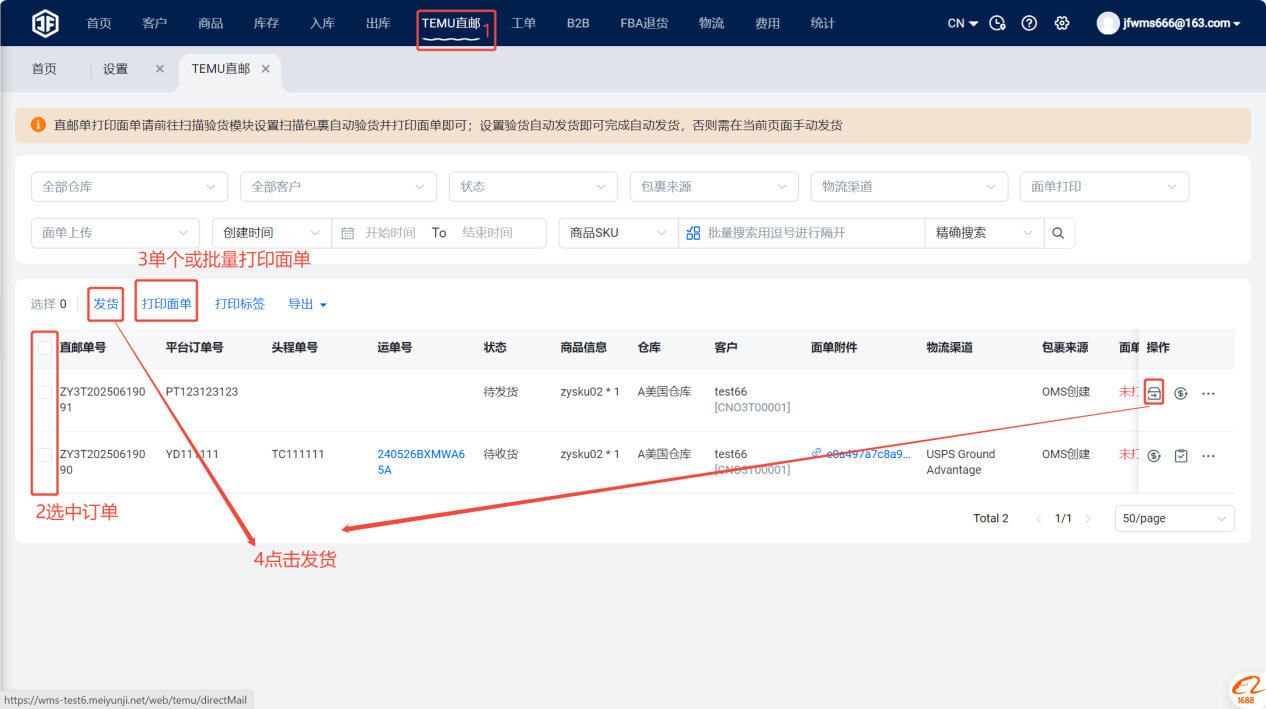
Task: Open the 全部仓库 dropdown
Action: pyautogui.click(x=129, y=187)
